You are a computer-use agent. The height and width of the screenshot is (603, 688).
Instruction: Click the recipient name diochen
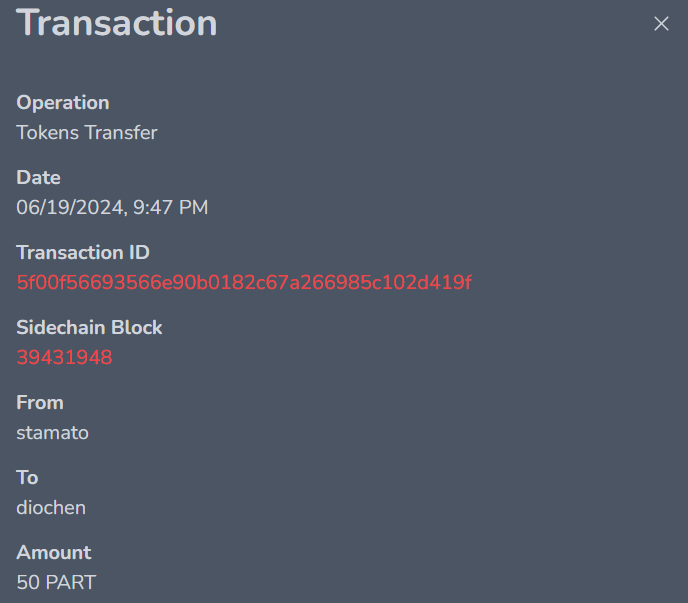51,508
